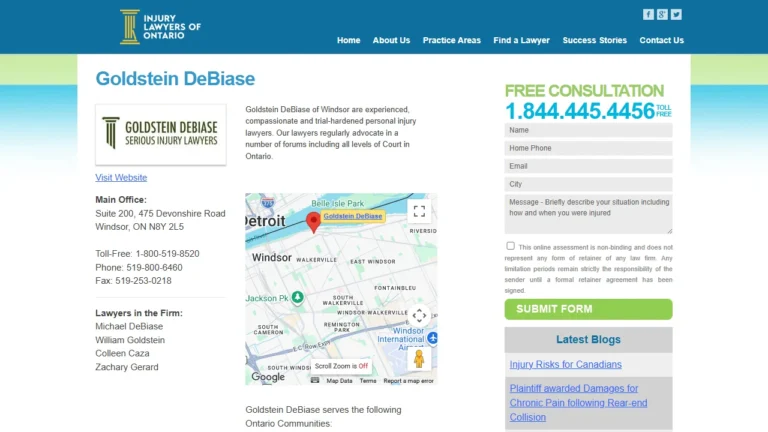Click Fax: 519-253-0218 text
The image size is (768, 432).
pos(133,281)
